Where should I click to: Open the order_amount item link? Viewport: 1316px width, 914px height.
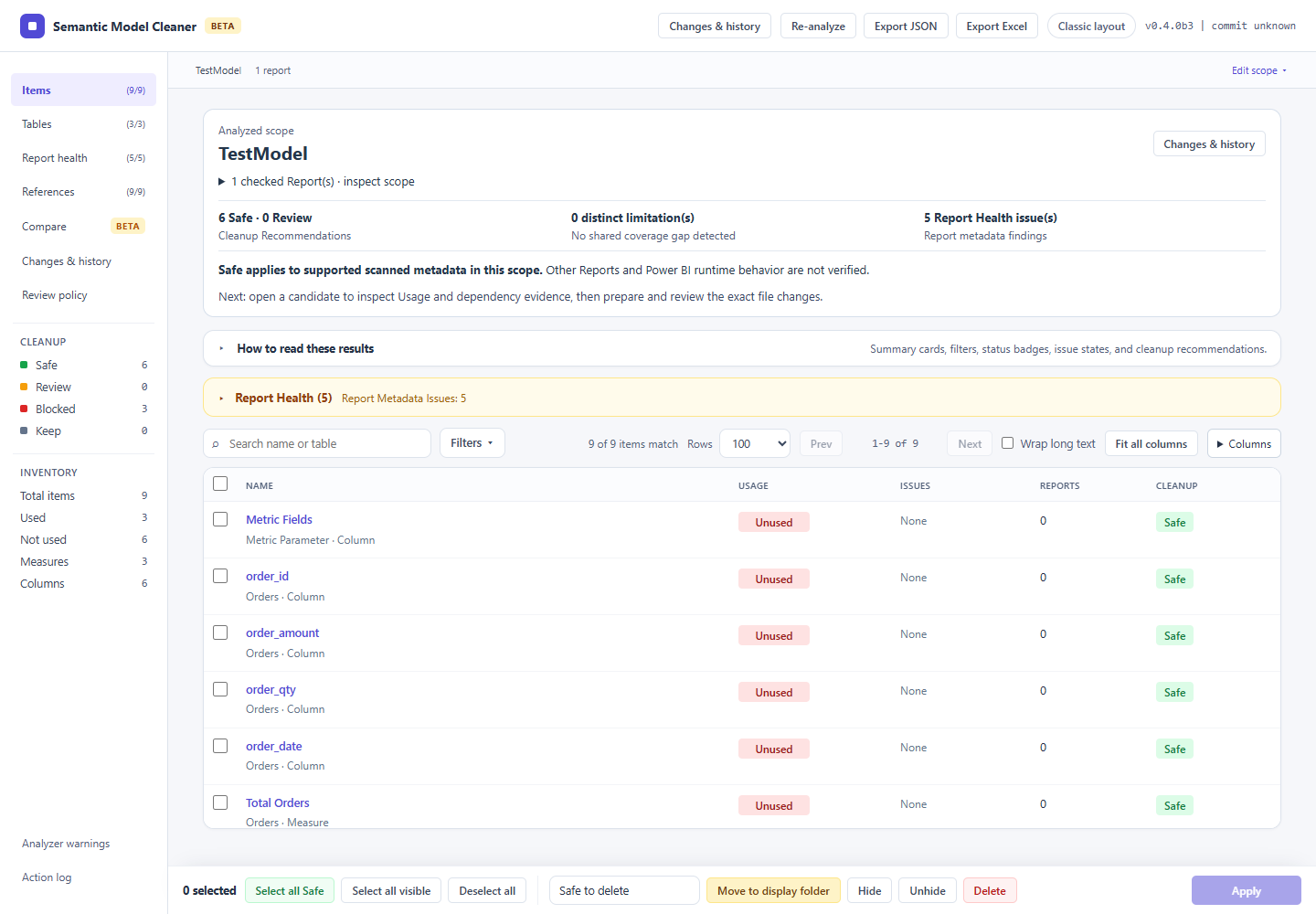point(282,632)
